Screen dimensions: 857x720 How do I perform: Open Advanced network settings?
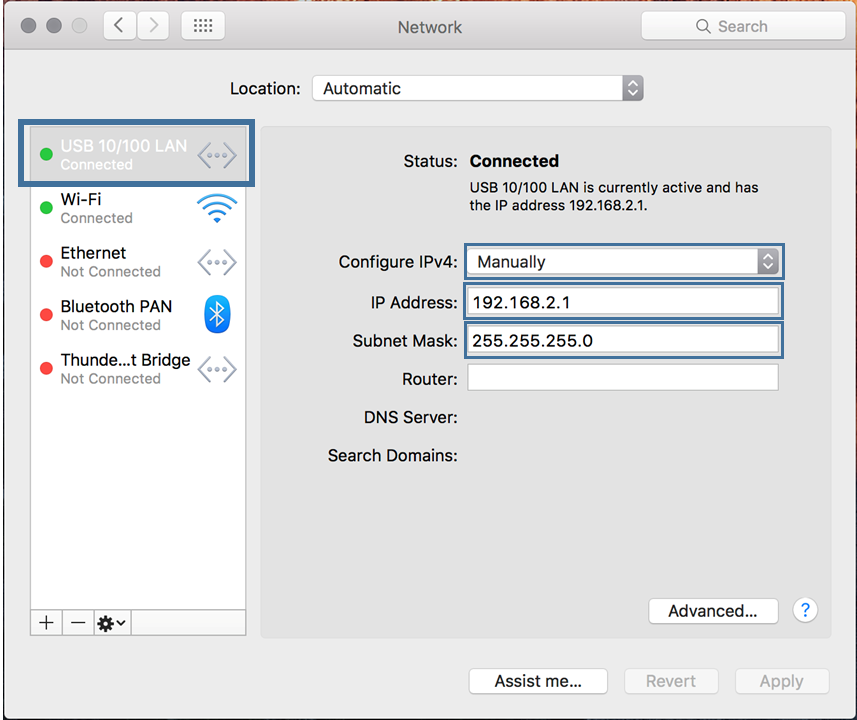(713, 611)
